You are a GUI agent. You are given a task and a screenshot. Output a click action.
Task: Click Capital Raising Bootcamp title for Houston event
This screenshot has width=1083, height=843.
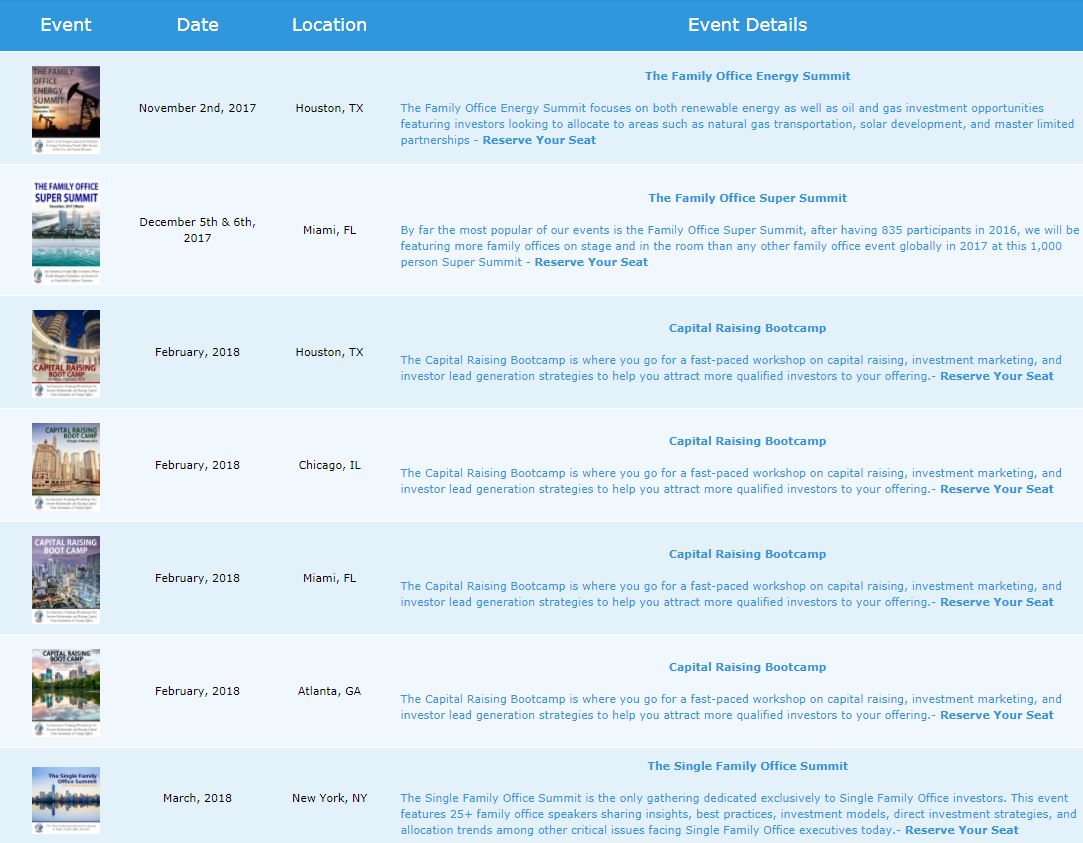coord(747,328)
